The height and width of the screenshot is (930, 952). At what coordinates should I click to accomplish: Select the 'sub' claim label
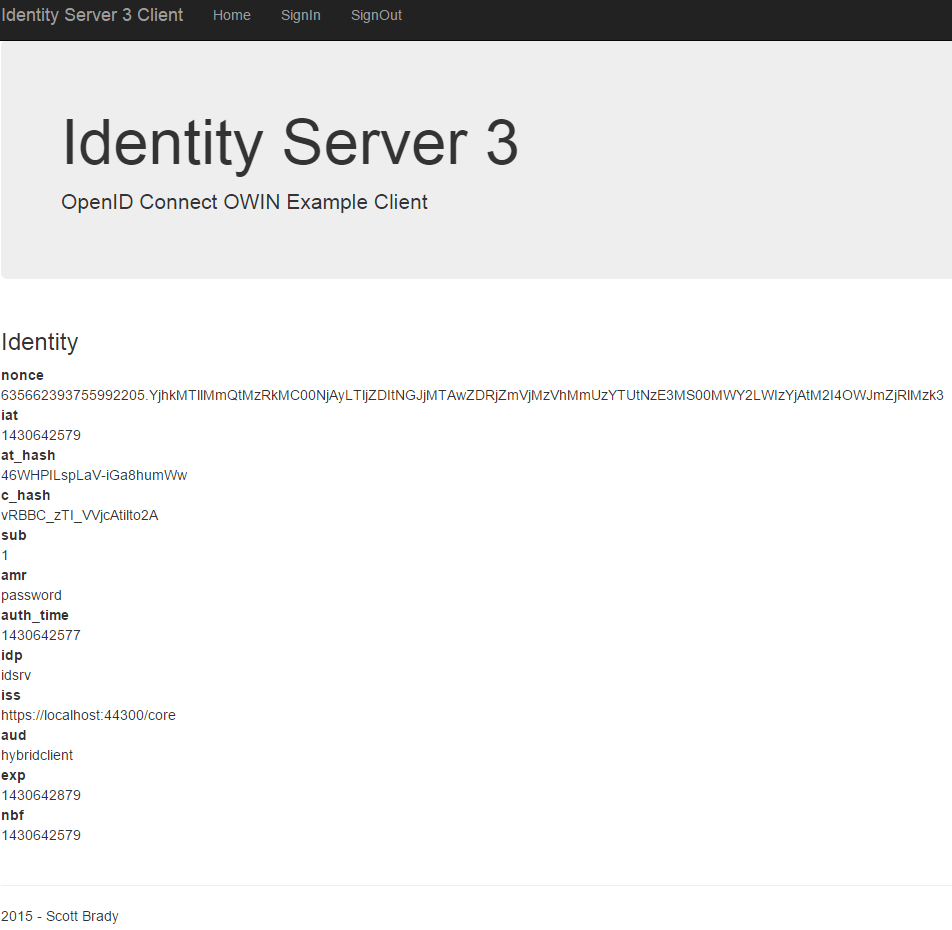coord(14,535)
